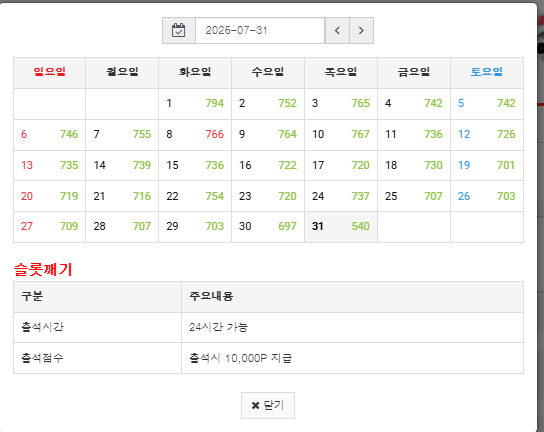
Task: Click day 26 cell with 703
Action: (487, 196)
